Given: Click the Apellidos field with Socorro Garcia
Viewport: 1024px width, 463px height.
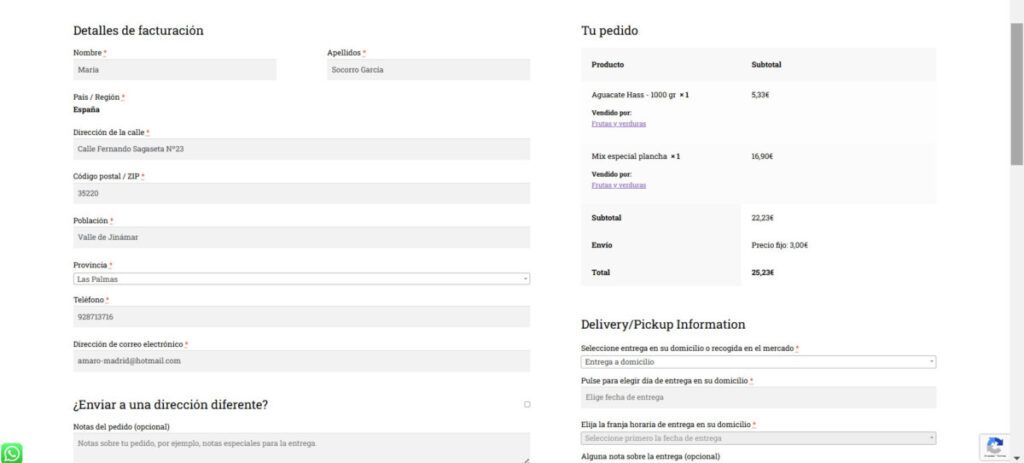Looking at the screenshot, I should pyautogui.click(x=428, y=69).
